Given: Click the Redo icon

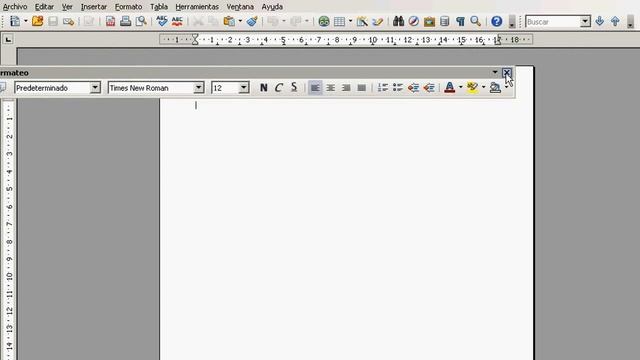Looking at the screenshot, I should click(x=296, y=21).
